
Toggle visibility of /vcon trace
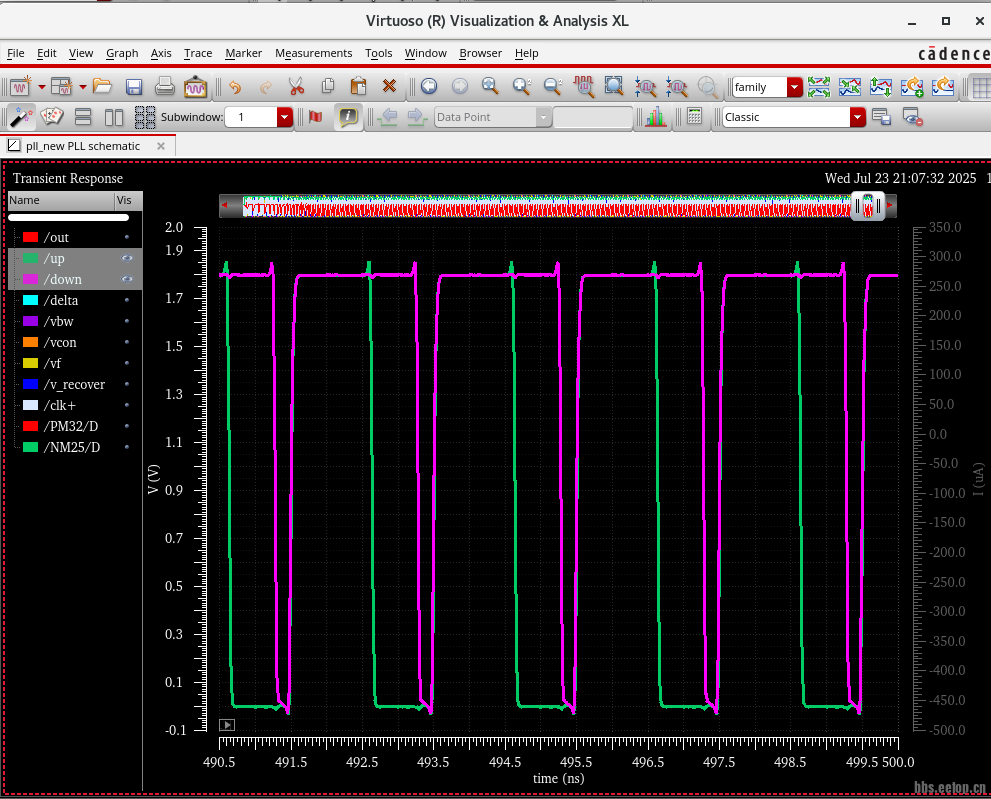(127, 342)
